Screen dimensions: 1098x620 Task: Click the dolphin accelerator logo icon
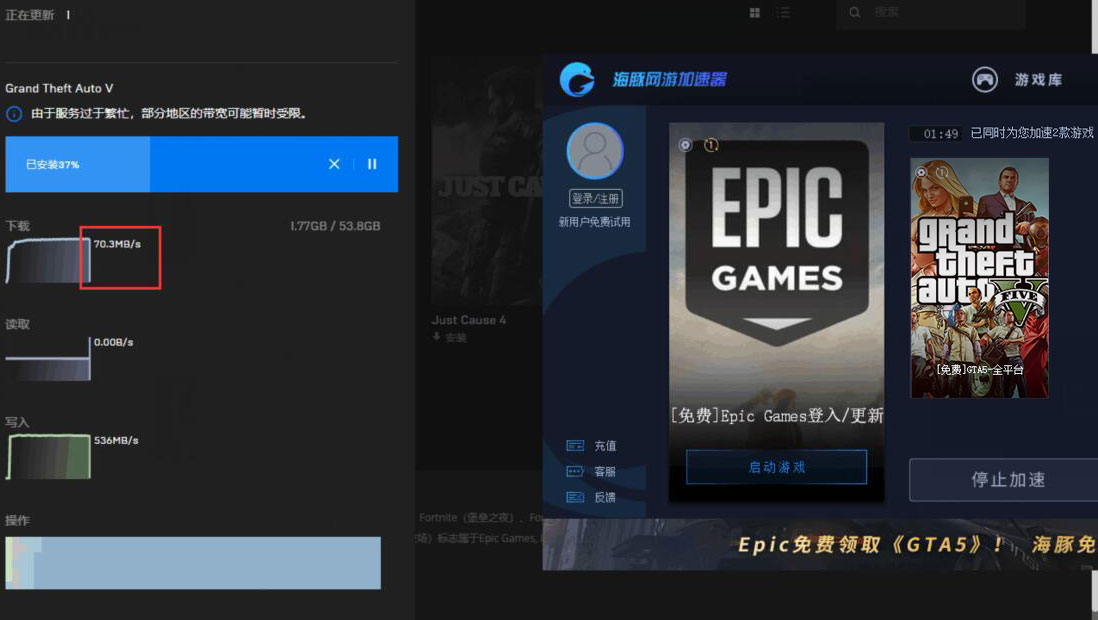point(575,78)
